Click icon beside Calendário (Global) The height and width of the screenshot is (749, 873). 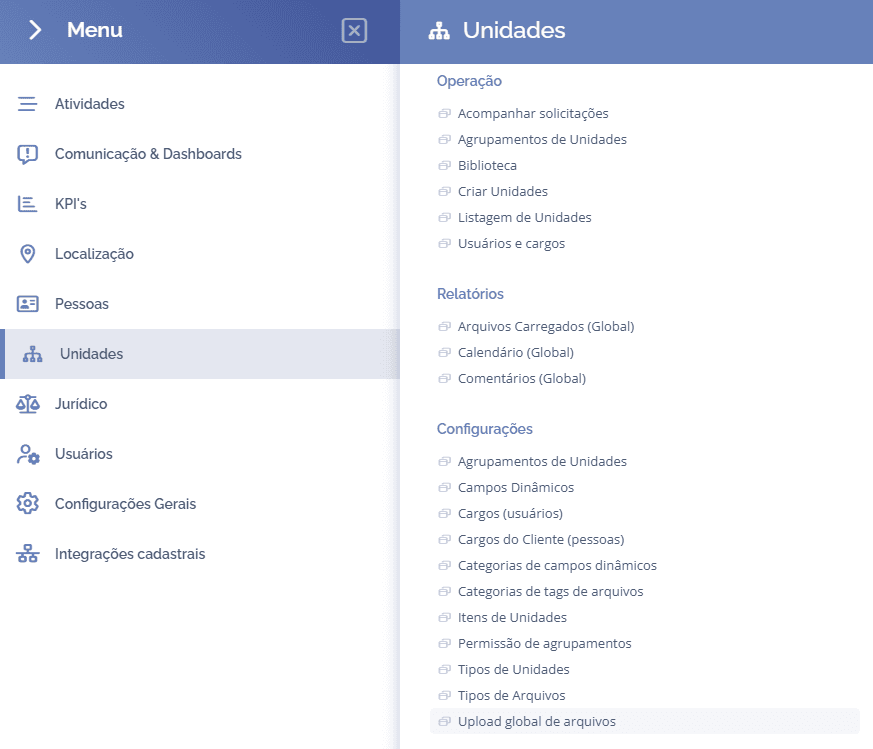(444, 353)
